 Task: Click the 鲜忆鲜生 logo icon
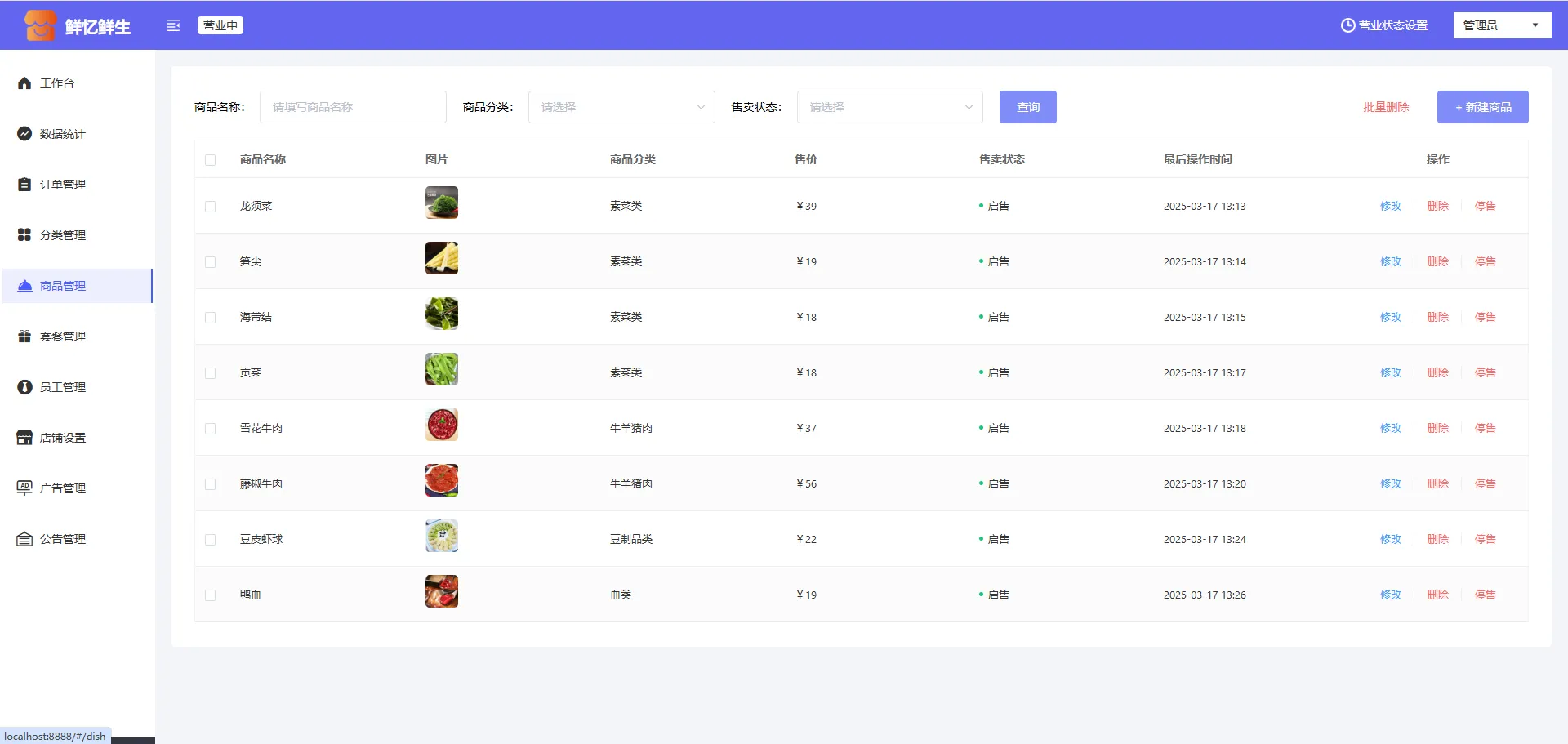[40, 25]
